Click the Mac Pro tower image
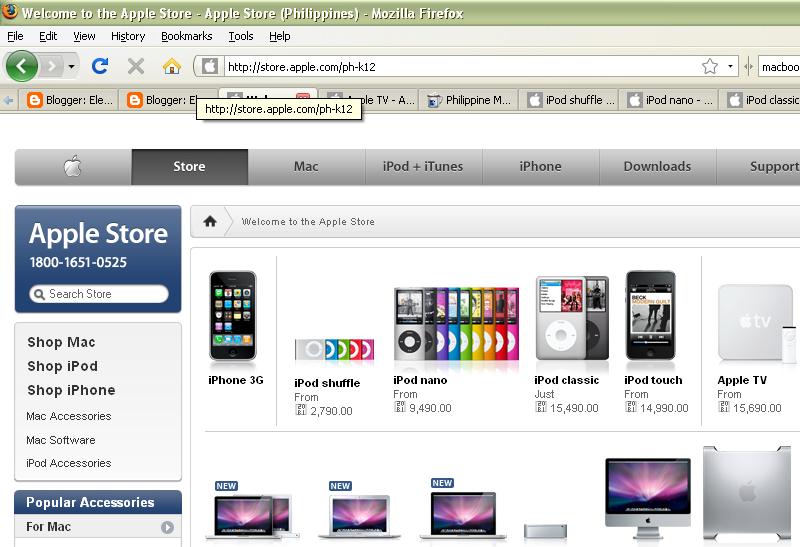800x547 pixels. (x=748, y=493)
